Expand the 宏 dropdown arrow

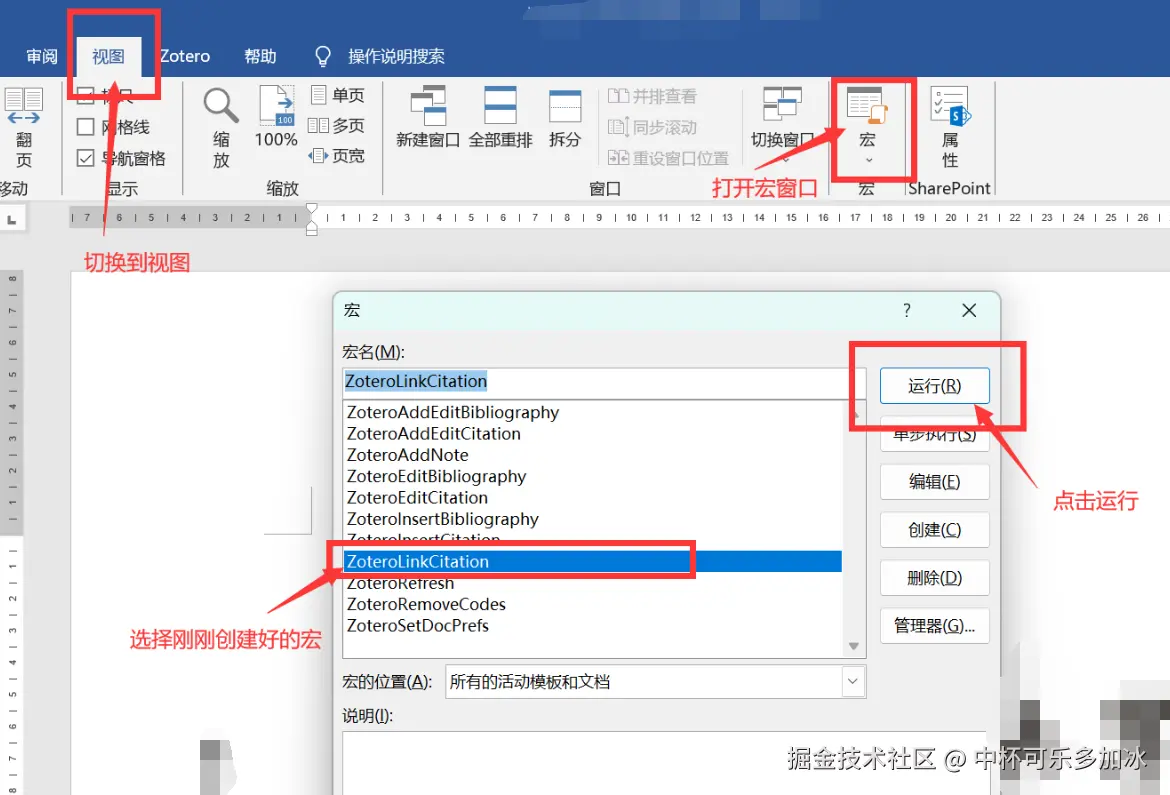tap(869, 158)
